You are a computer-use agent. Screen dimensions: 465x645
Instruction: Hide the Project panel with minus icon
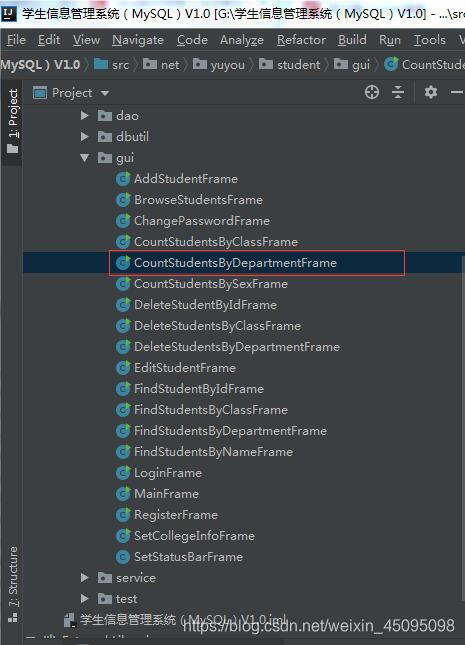pos(457,93)
